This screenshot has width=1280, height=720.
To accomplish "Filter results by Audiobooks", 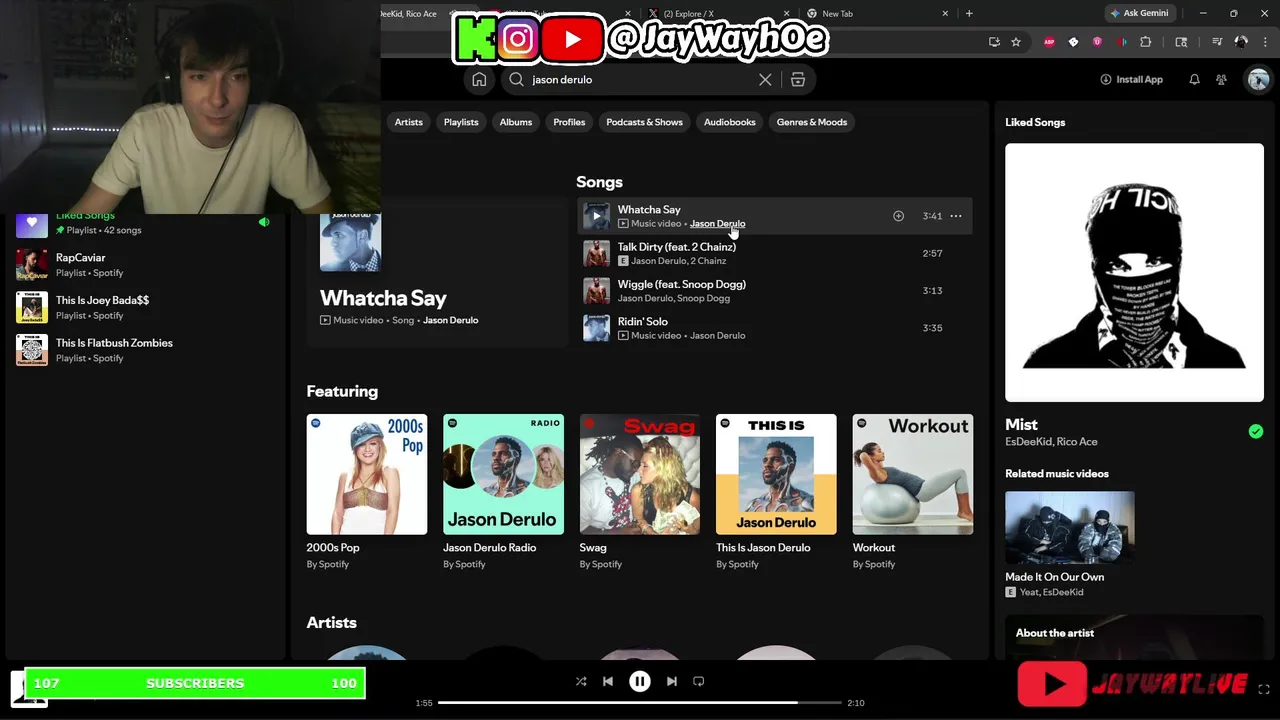I will [729, 122].
